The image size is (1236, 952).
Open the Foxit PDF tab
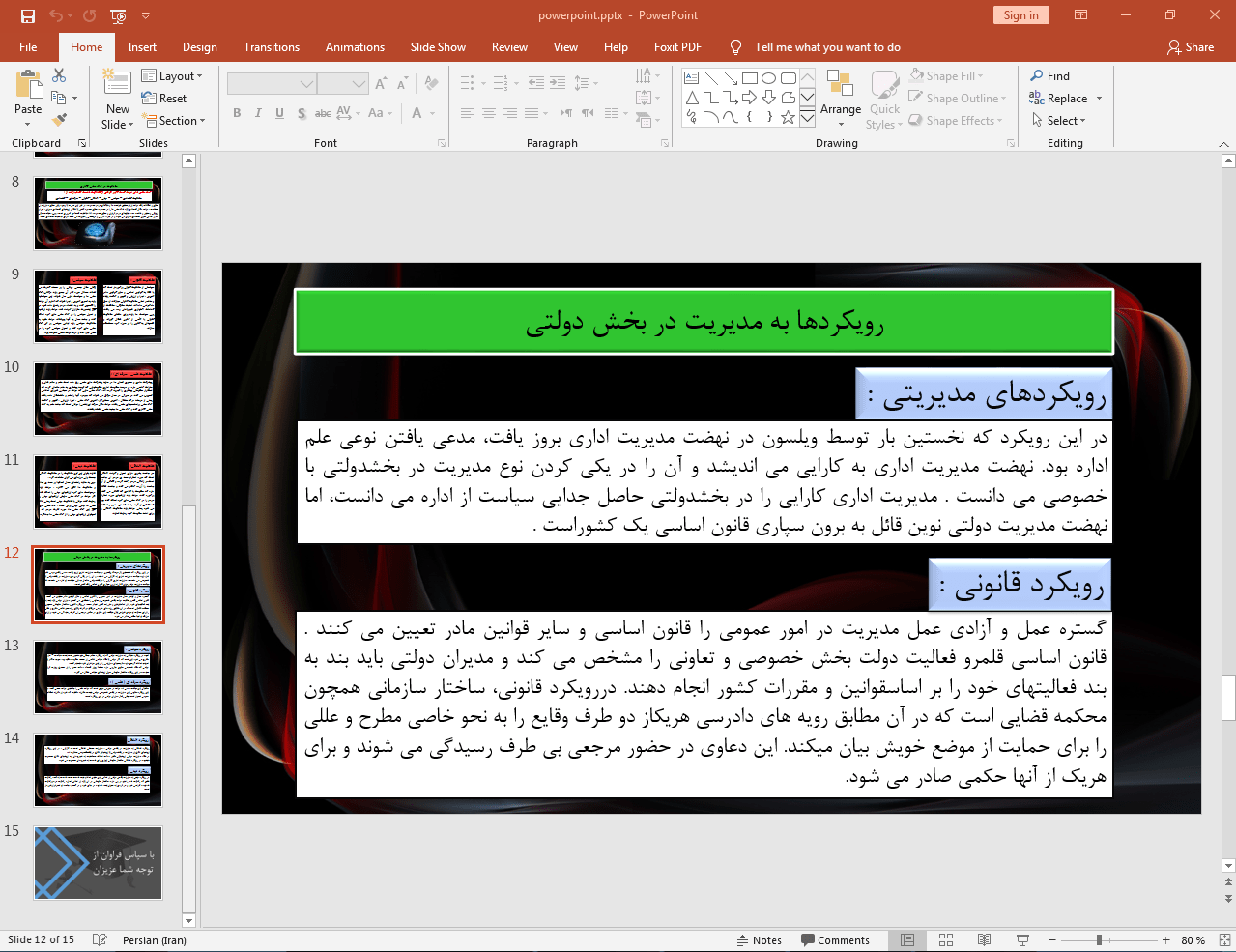coord(677,47)
